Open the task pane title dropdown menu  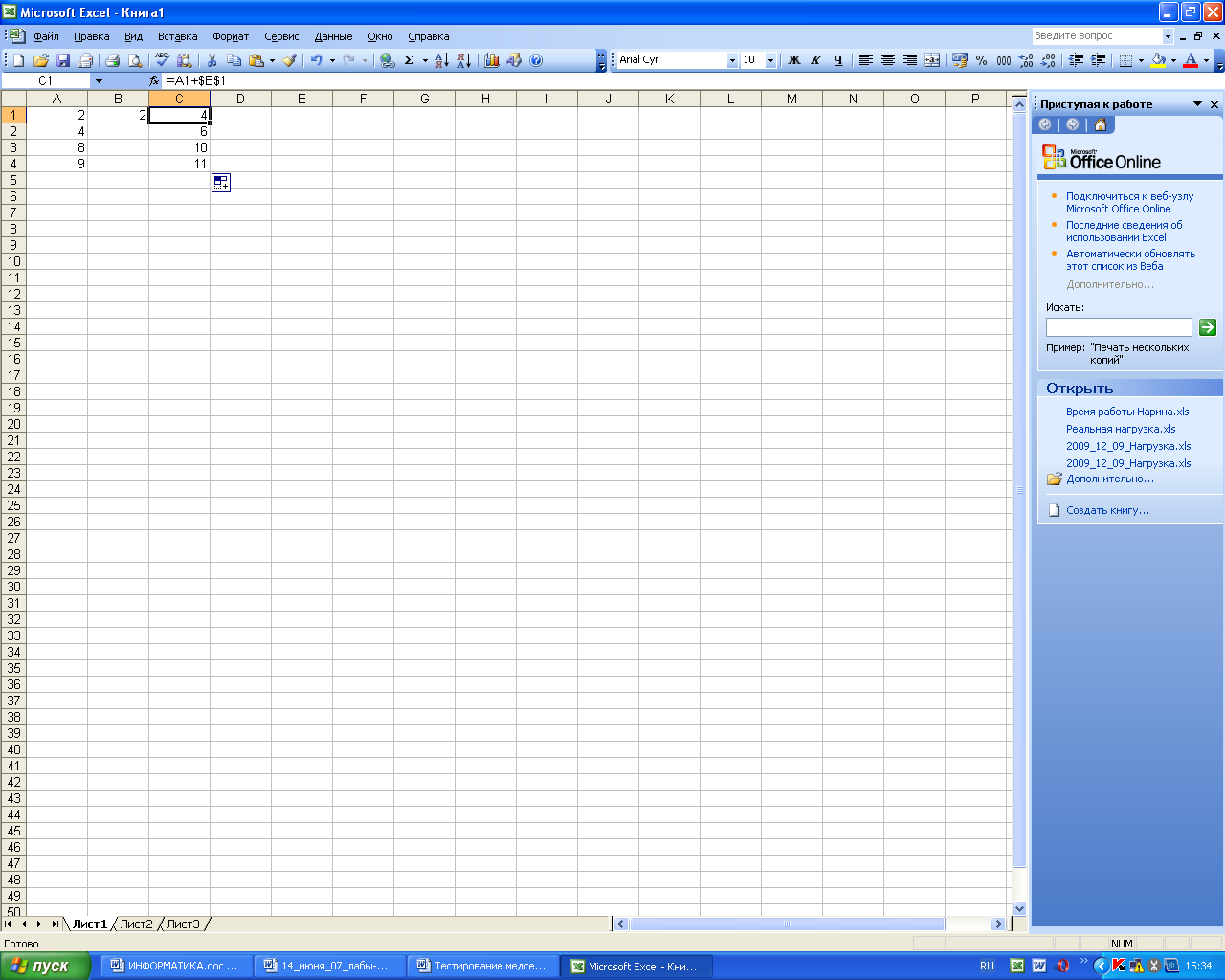tap(1197, 104)
